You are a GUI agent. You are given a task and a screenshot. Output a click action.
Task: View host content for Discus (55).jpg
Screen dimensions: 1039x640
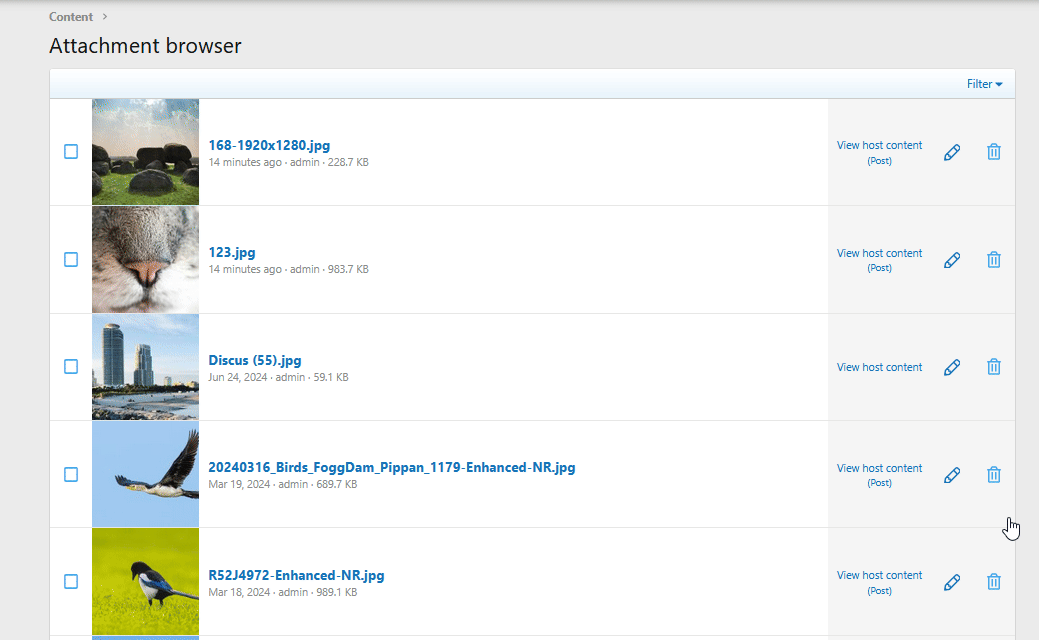click(x=879, y=367)
